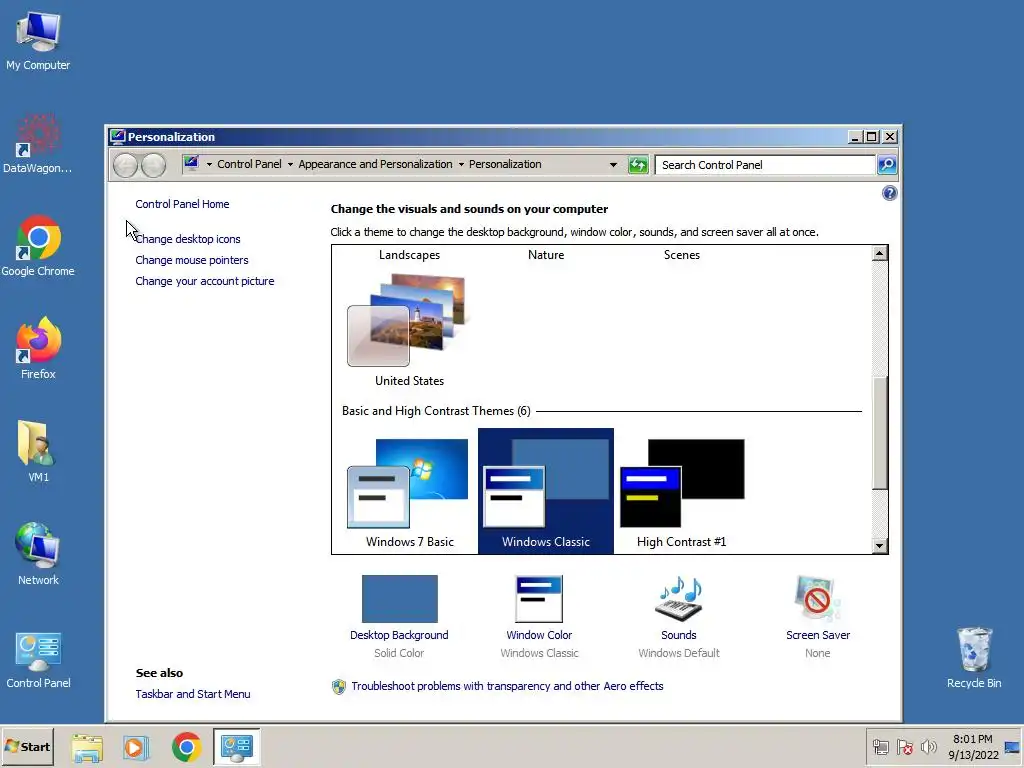Open Windows Explorer from the taskbar
This screenshot has width=1024, height=768.
point(87,747)
